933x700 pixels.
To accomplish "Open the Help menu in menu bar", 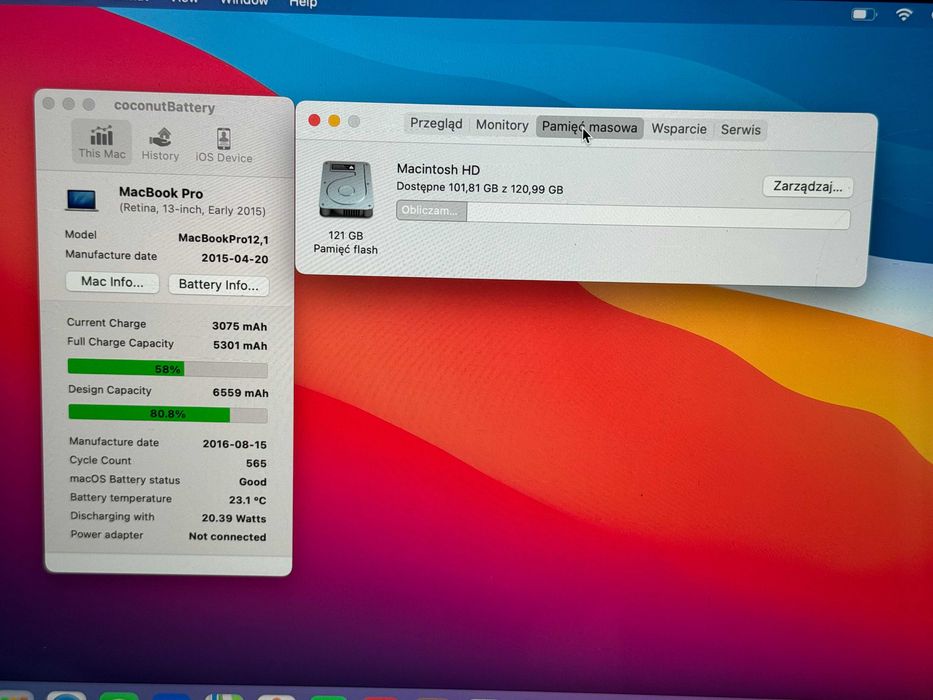I will click(303, 4).
